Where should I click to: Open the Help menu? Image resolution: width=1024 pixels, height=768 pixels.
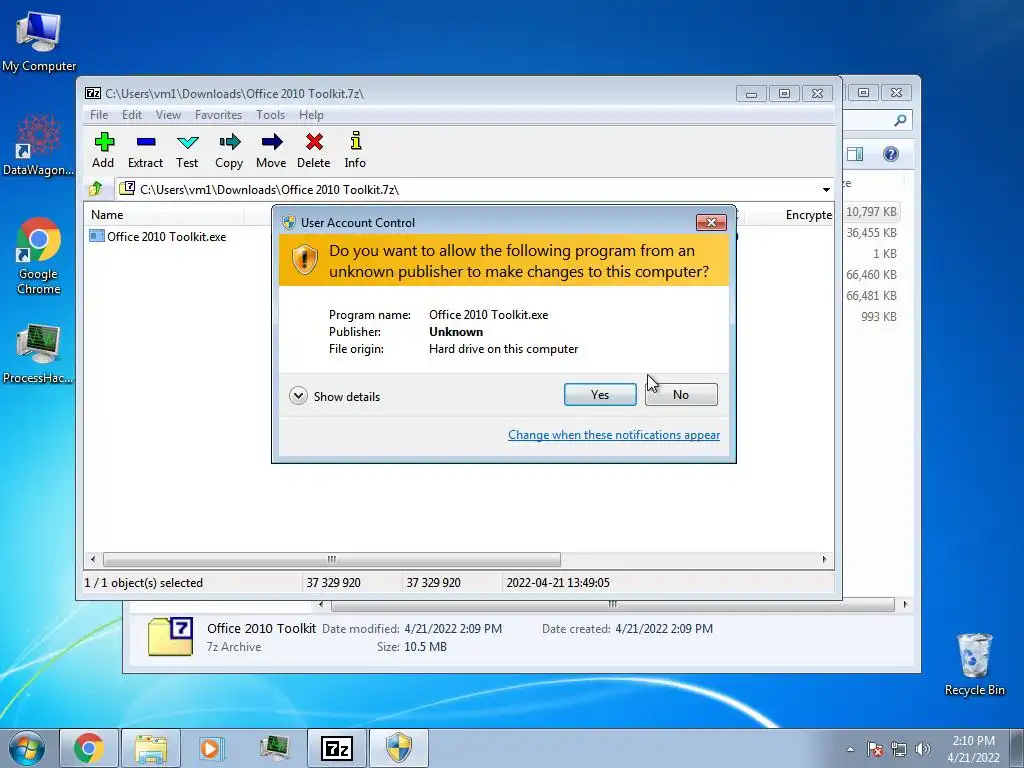click(x=312, y=115)
